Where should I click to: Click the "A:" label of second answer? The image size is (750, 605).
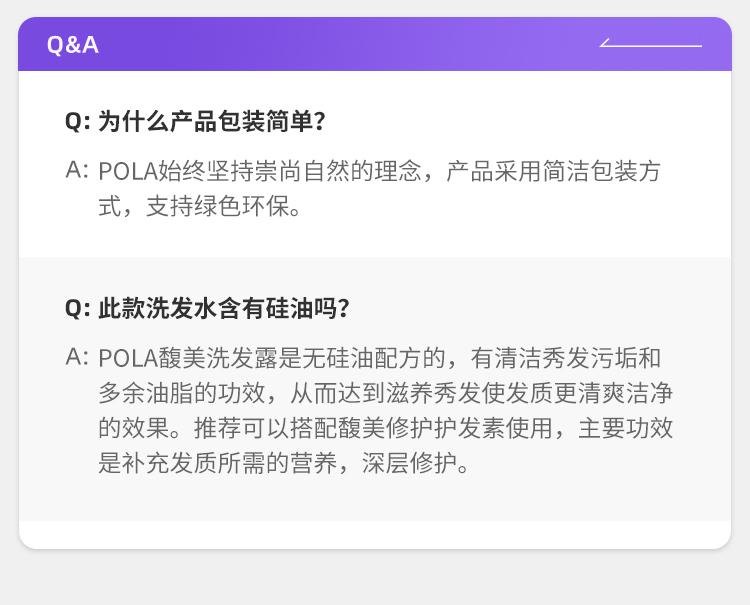pyautogui.click(x=77, y=357)
